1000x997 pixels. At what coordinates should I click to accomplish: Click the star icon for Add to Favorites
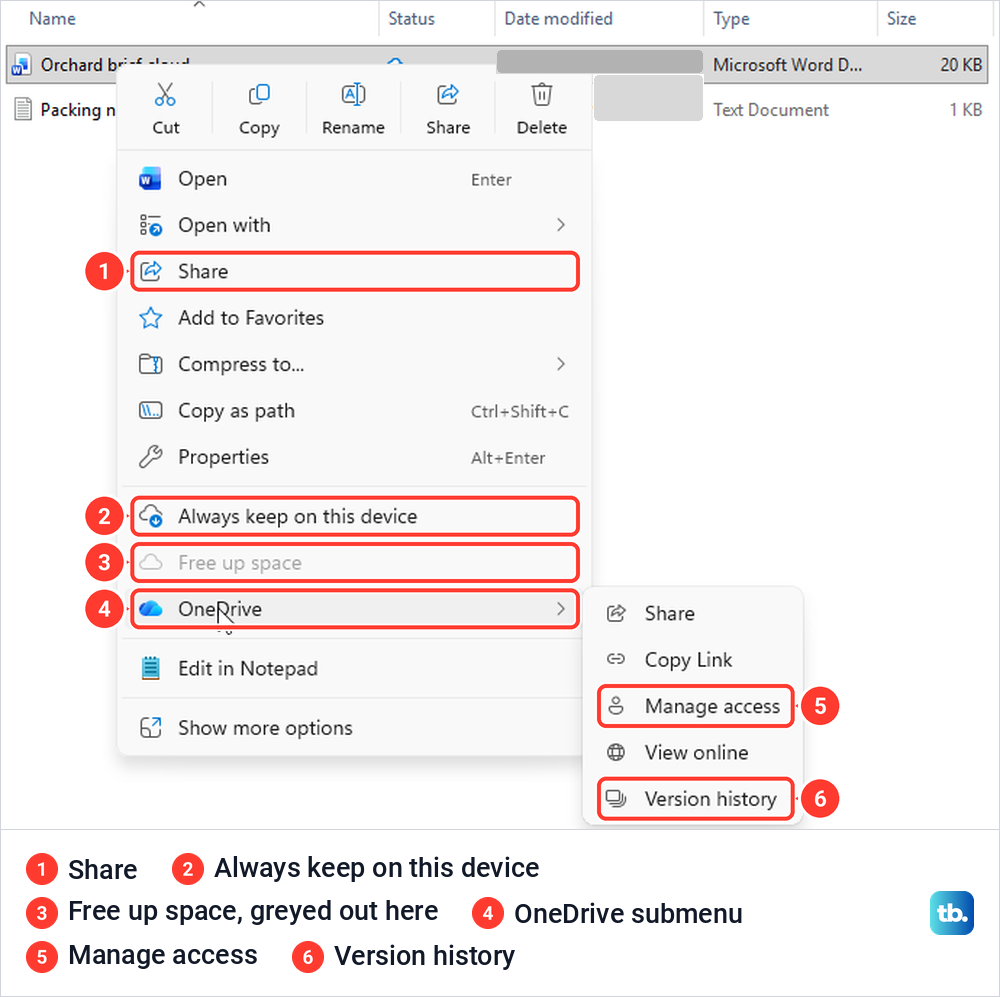pyautogui.click(x=151, y=318)
